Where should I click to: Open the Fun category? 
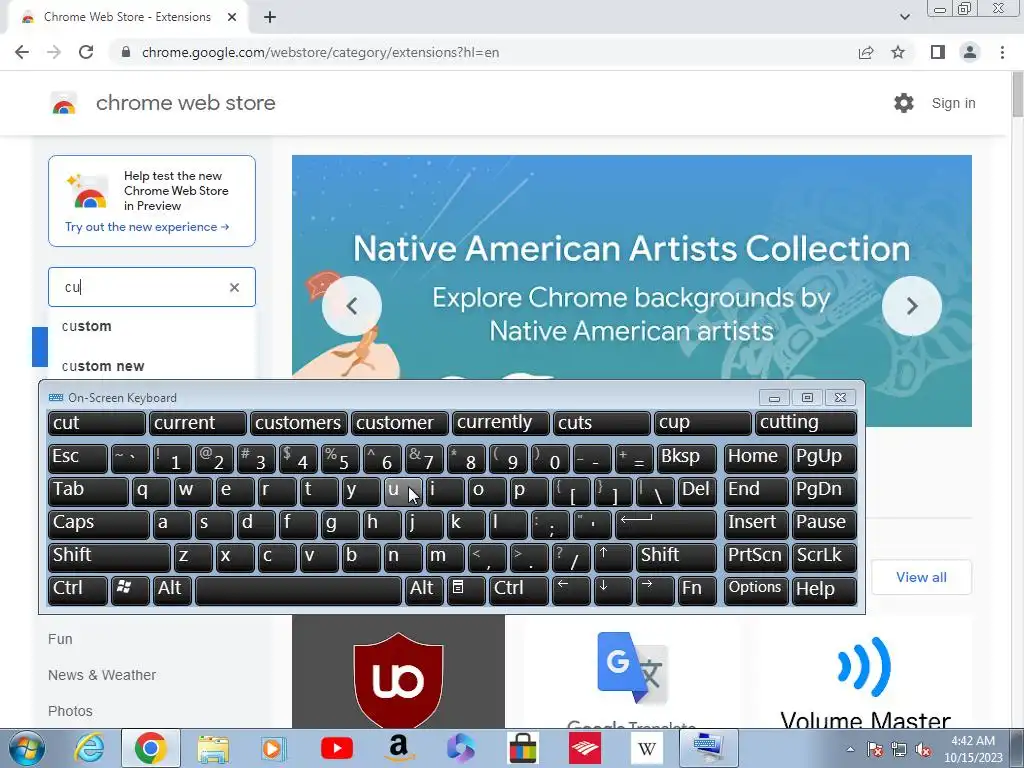(x=60, y=639)
